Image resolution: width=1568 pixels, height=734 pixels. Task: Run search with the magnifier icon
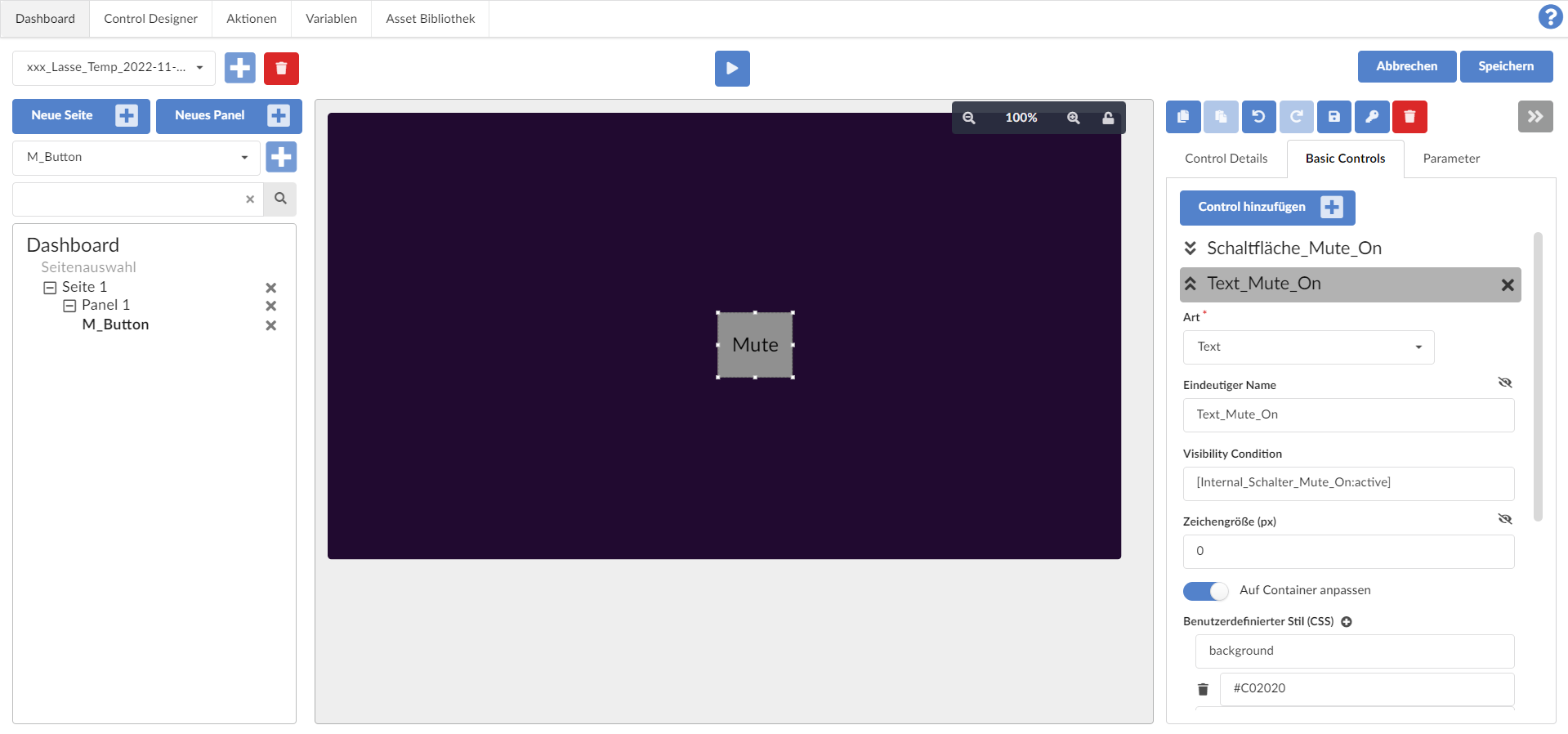tap(280, 199)
